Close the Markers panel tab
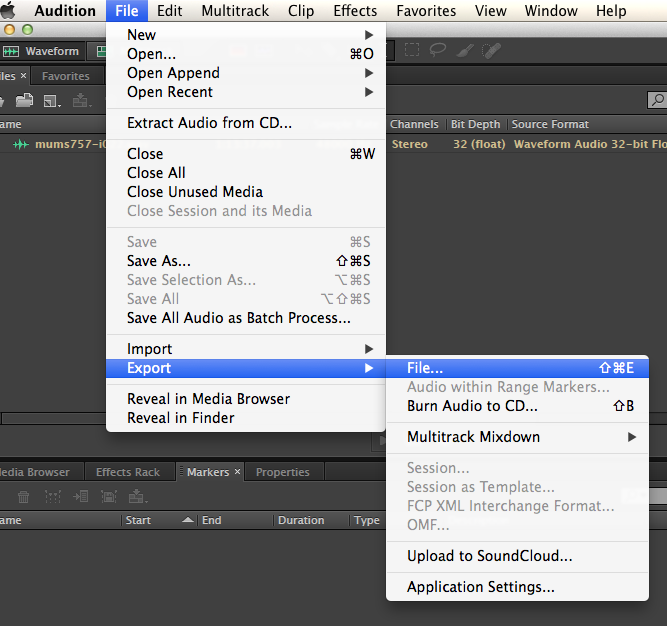Screen dimensions: 667x626 [237, 472]
